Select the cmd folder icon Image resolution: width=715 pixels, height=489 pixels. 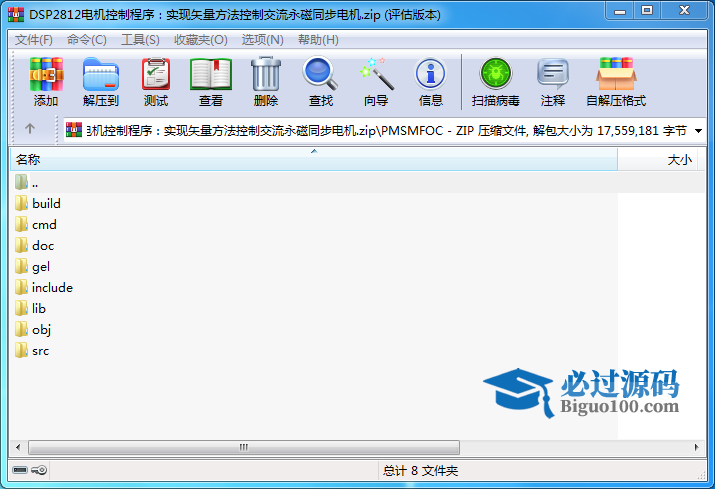[x=21, y=224]
